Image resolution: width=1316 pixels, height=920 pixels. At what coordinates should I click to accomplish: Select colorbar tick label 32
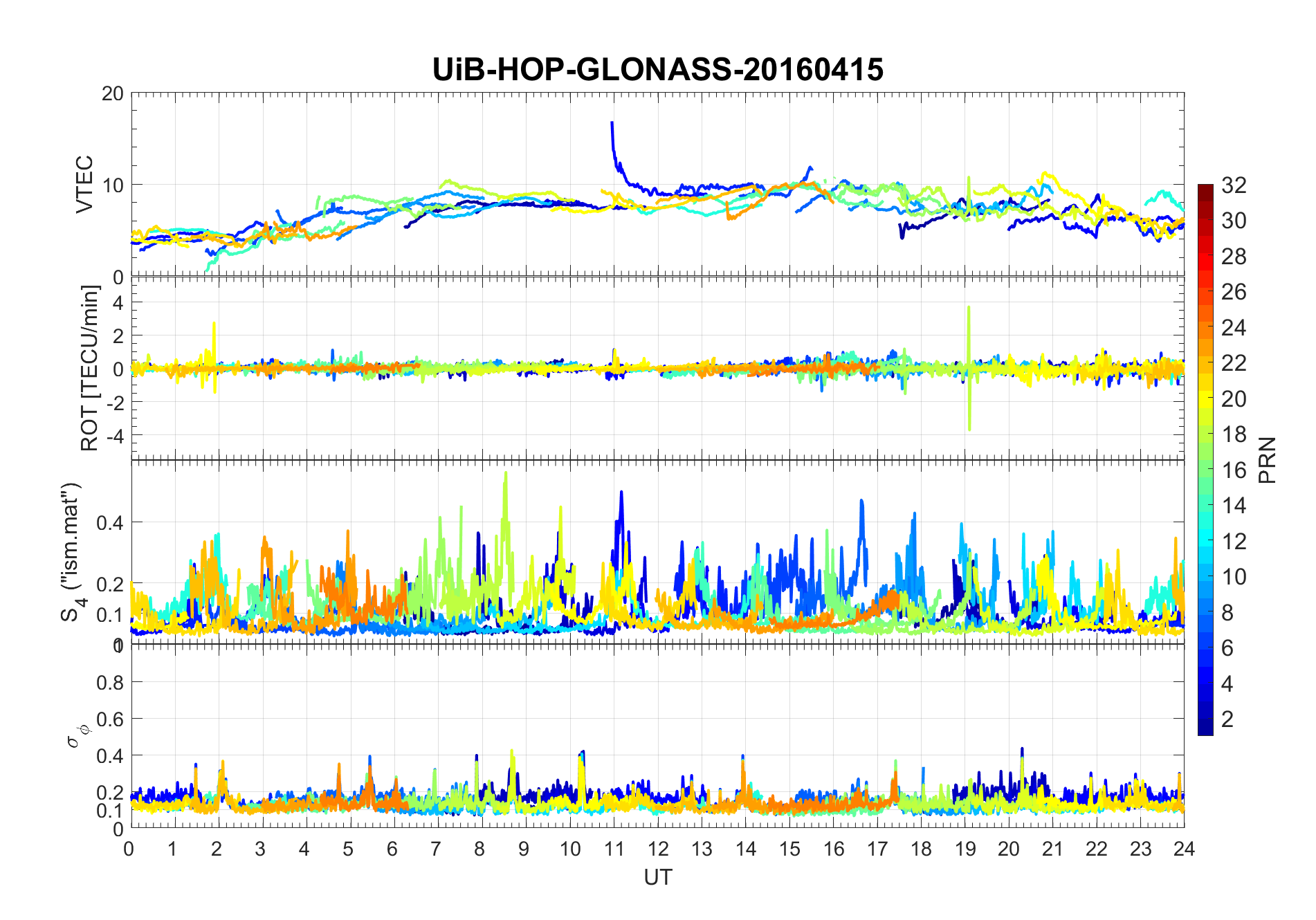1234,185
